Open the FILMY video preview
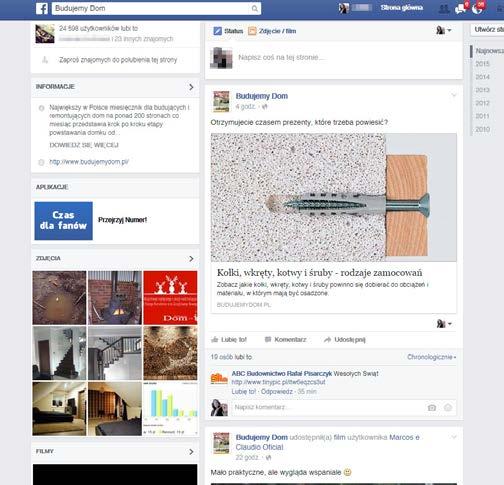The height and width of the screenshot is (485, 504). pos(115,474)
